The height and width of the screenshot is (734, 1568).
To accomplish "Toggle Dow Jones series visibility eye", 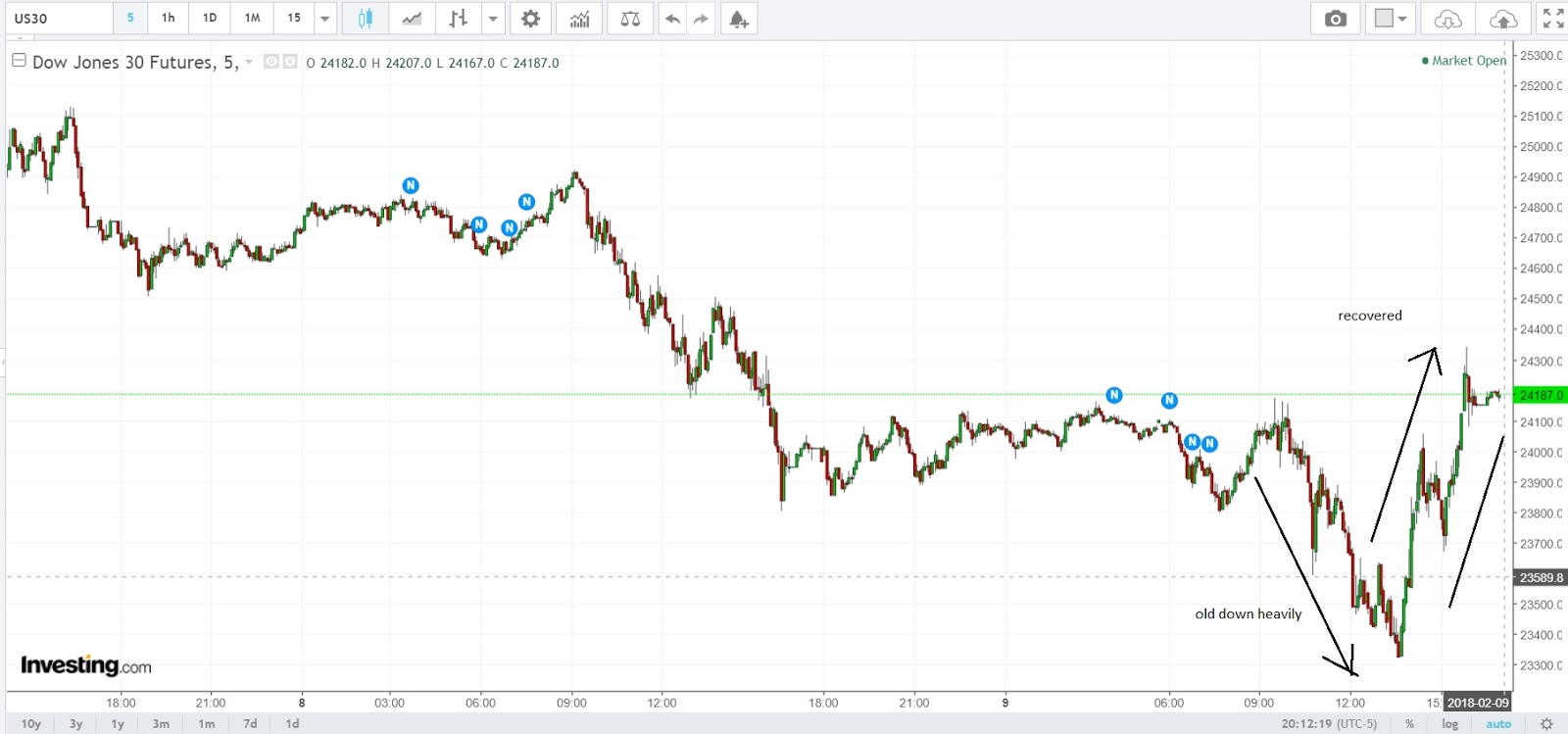I will pyautogui.click(x=271, y=62).
